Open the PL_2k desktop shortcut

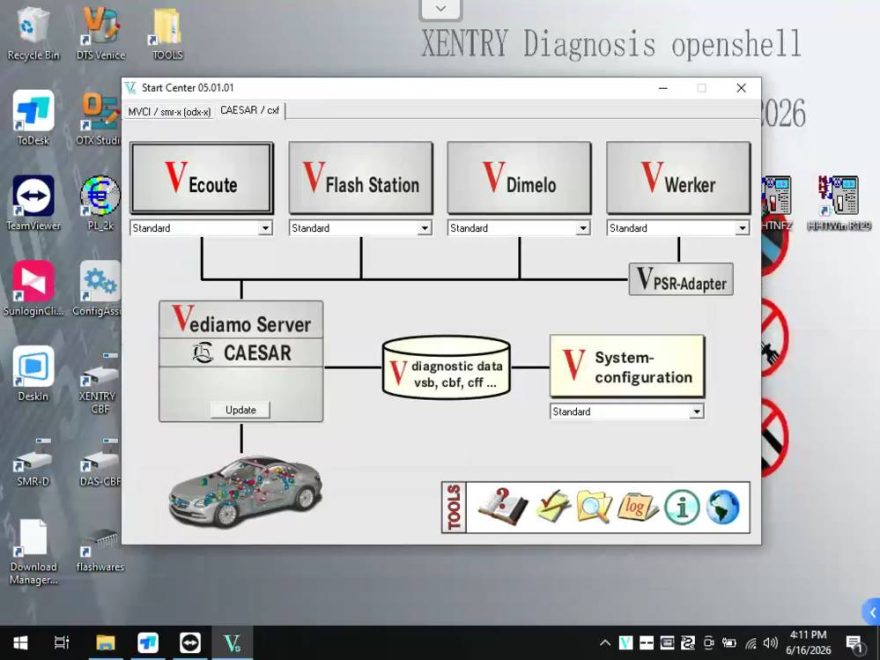(x=100, y=203)
